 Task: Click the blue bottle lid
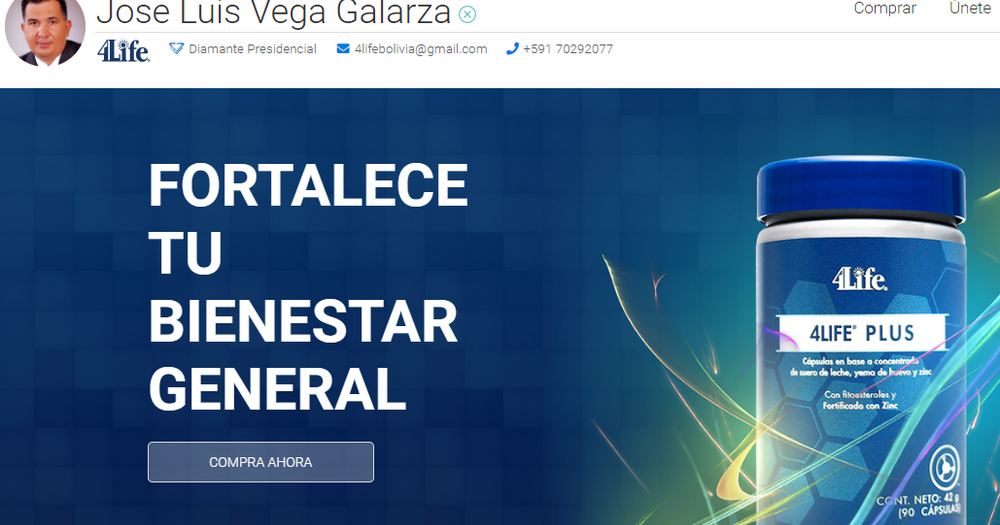(861, 188)
